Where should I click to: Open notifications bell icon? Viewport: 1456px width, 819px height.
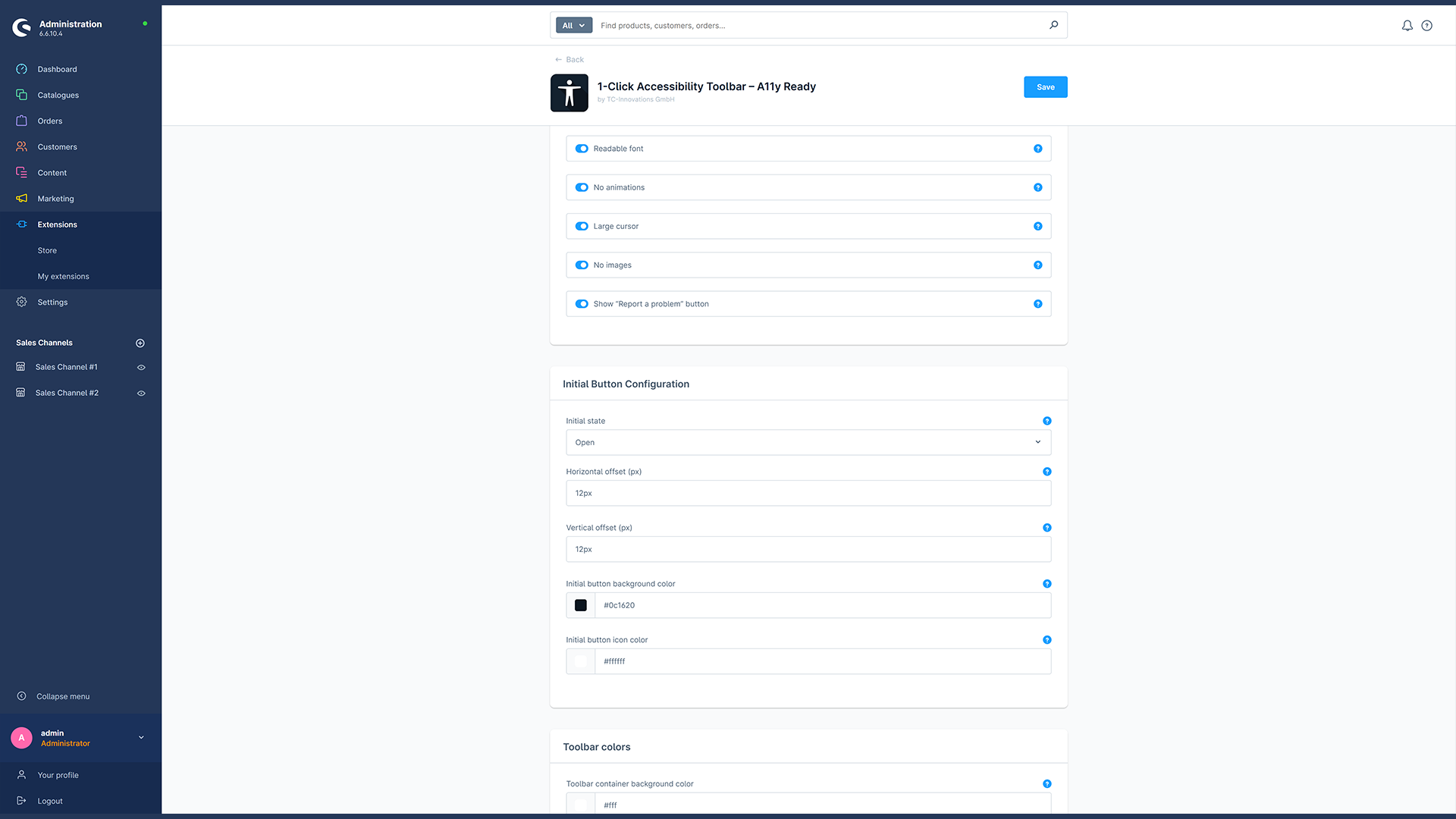click(1407, 26)
